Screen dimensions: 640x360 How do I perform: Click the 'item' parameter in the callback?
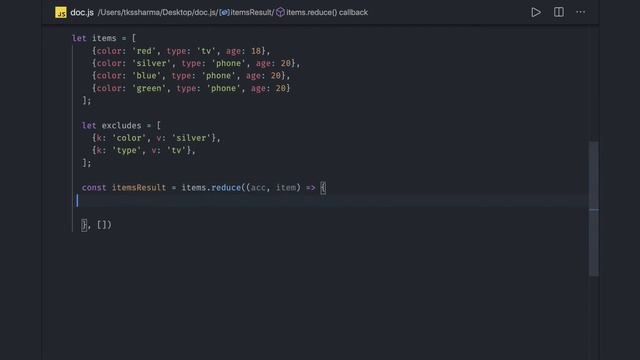tap(286, 188)
